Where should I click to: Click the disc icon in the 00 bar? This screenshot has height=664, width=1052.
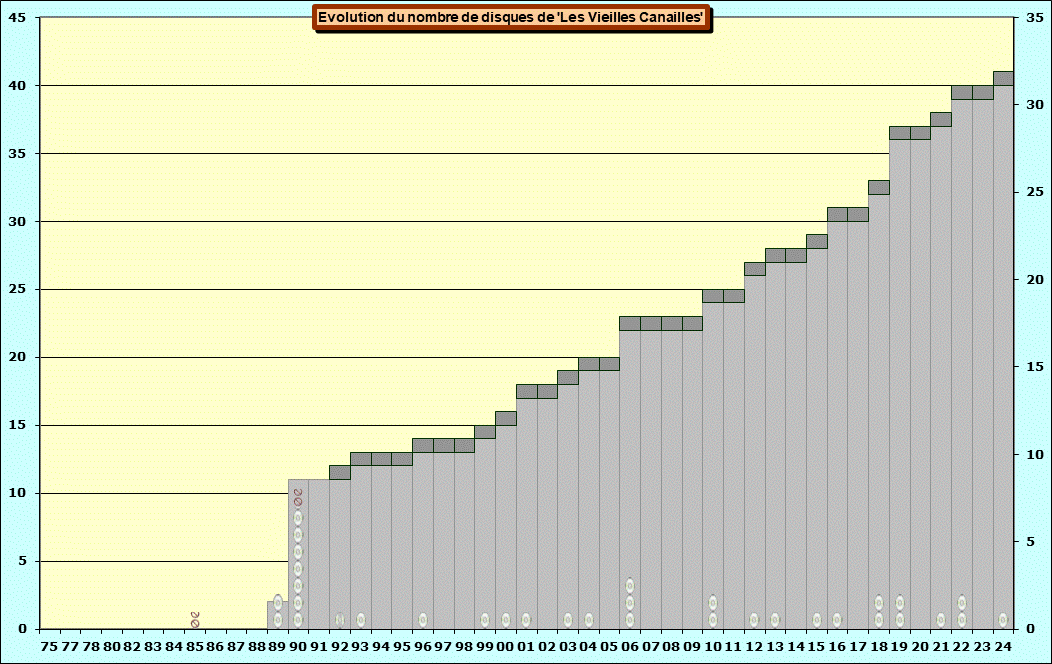506,620
